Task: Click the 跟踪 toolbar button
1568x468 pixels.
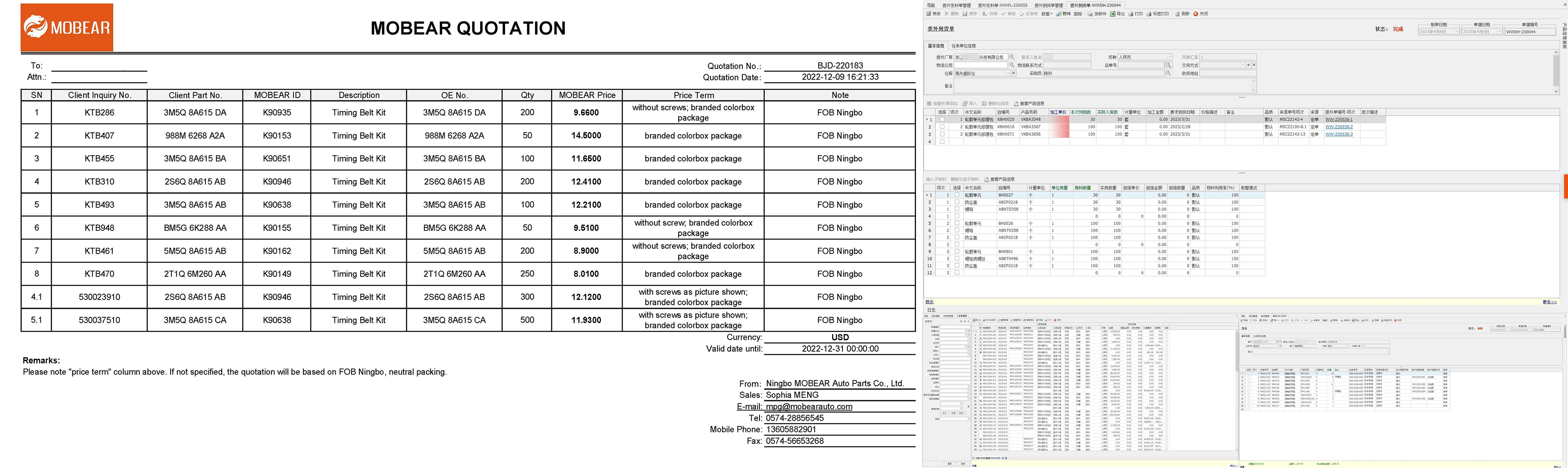Action: tap(1078, 14)
